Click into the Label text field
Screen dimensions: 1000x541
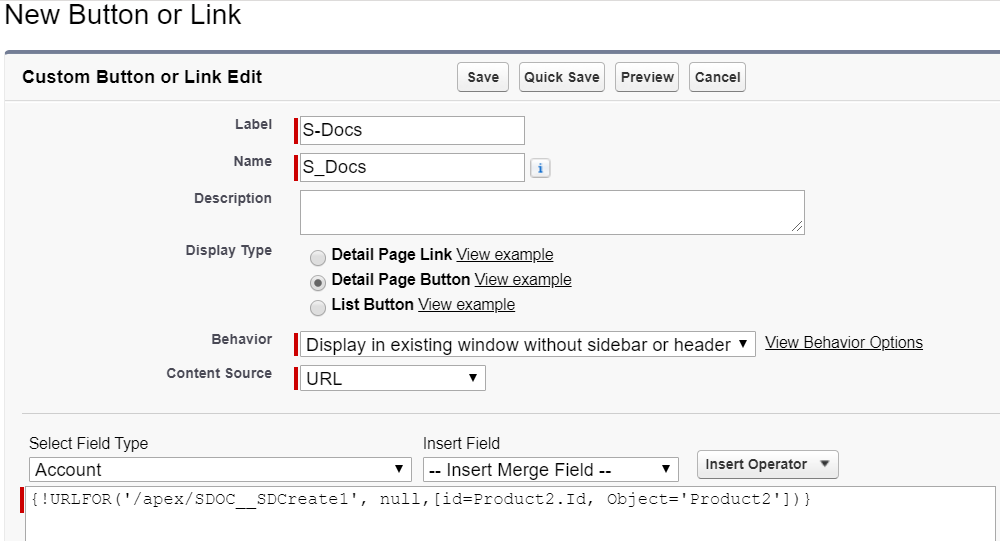[412, 130]
